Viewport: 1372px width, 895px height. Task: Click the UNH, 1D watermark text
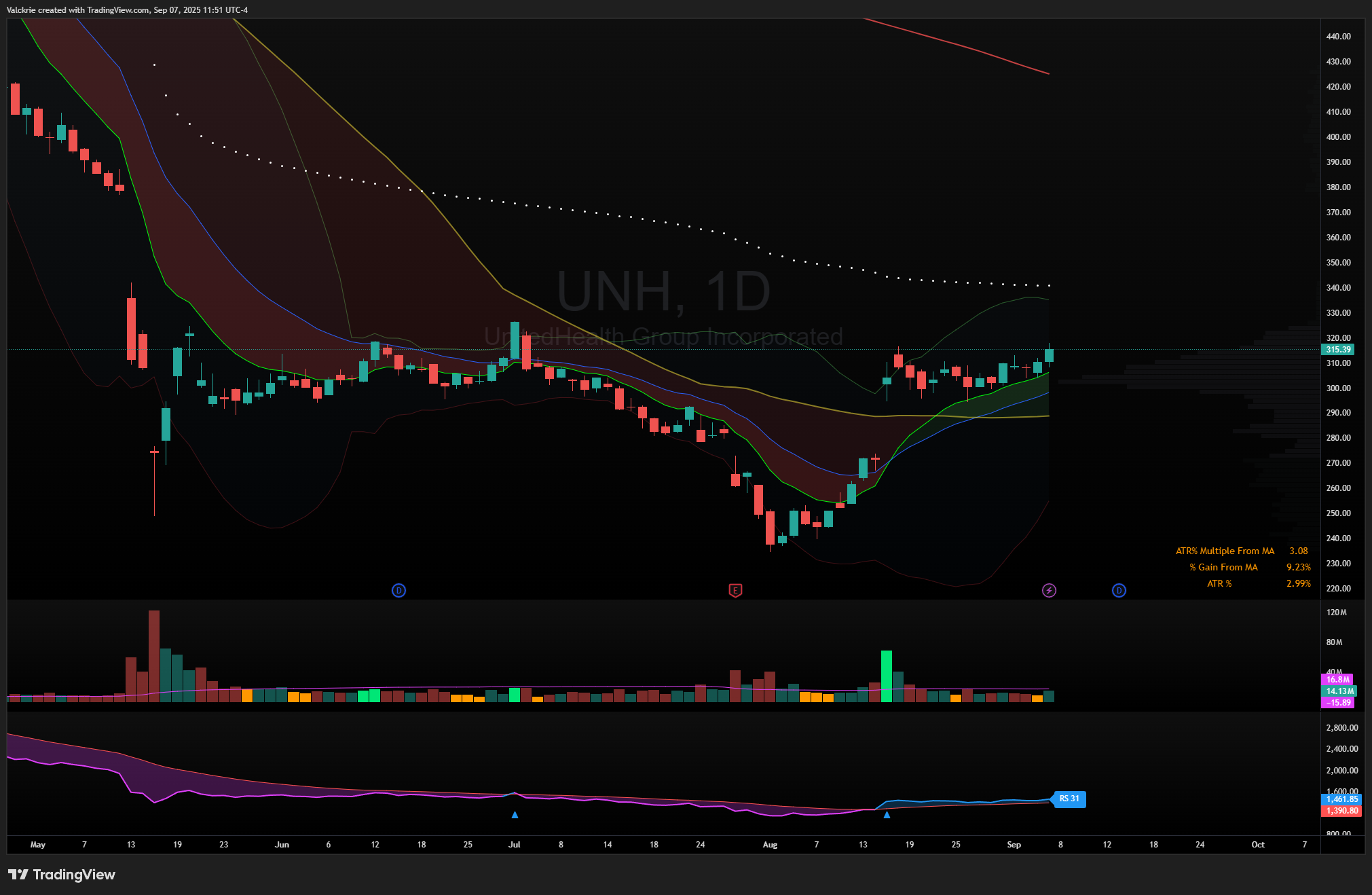pyautogui.click(x=663, y=292)
